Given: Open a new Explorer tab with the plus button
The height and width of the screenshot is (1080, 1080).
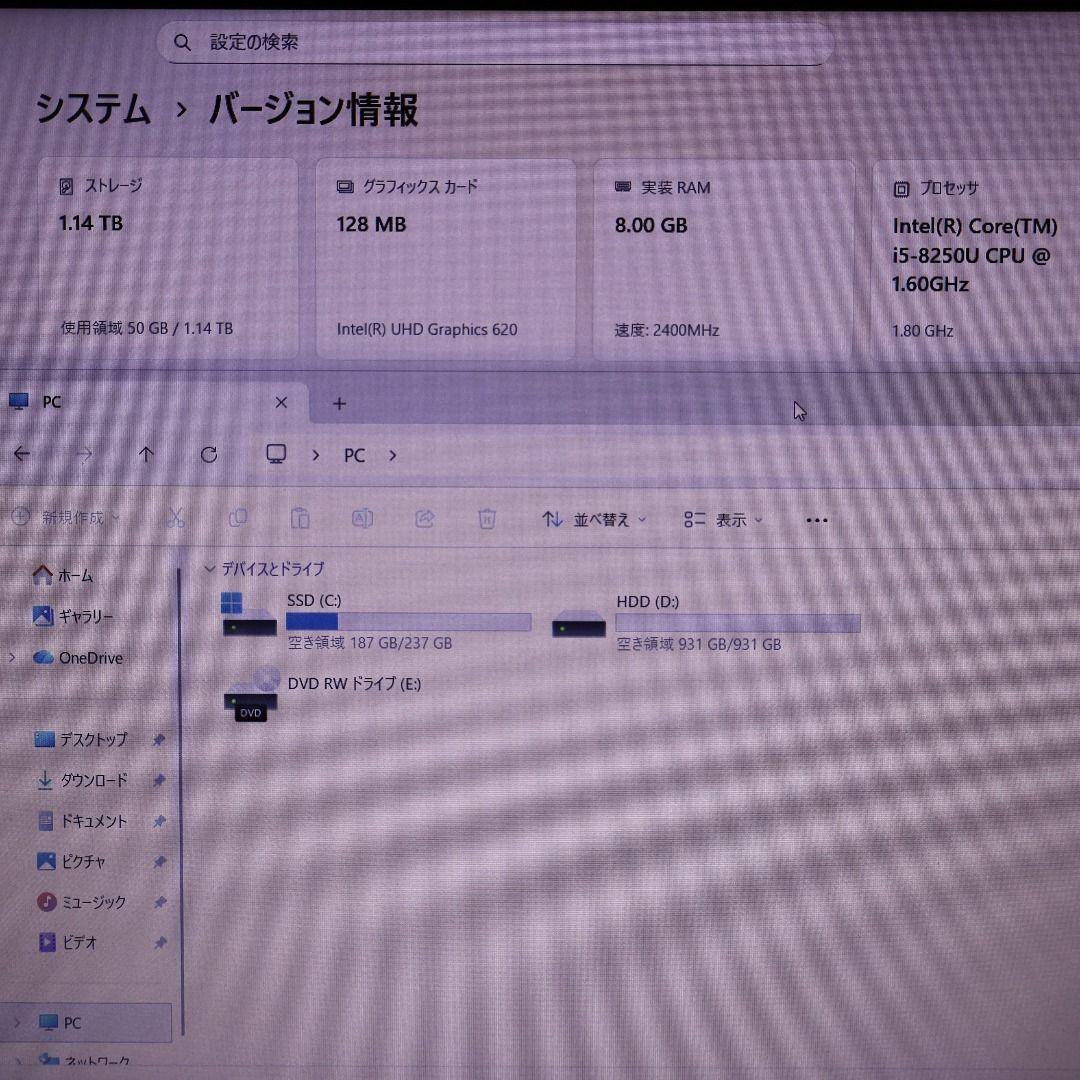Looking at the screenshot, I should pos(338,402).
